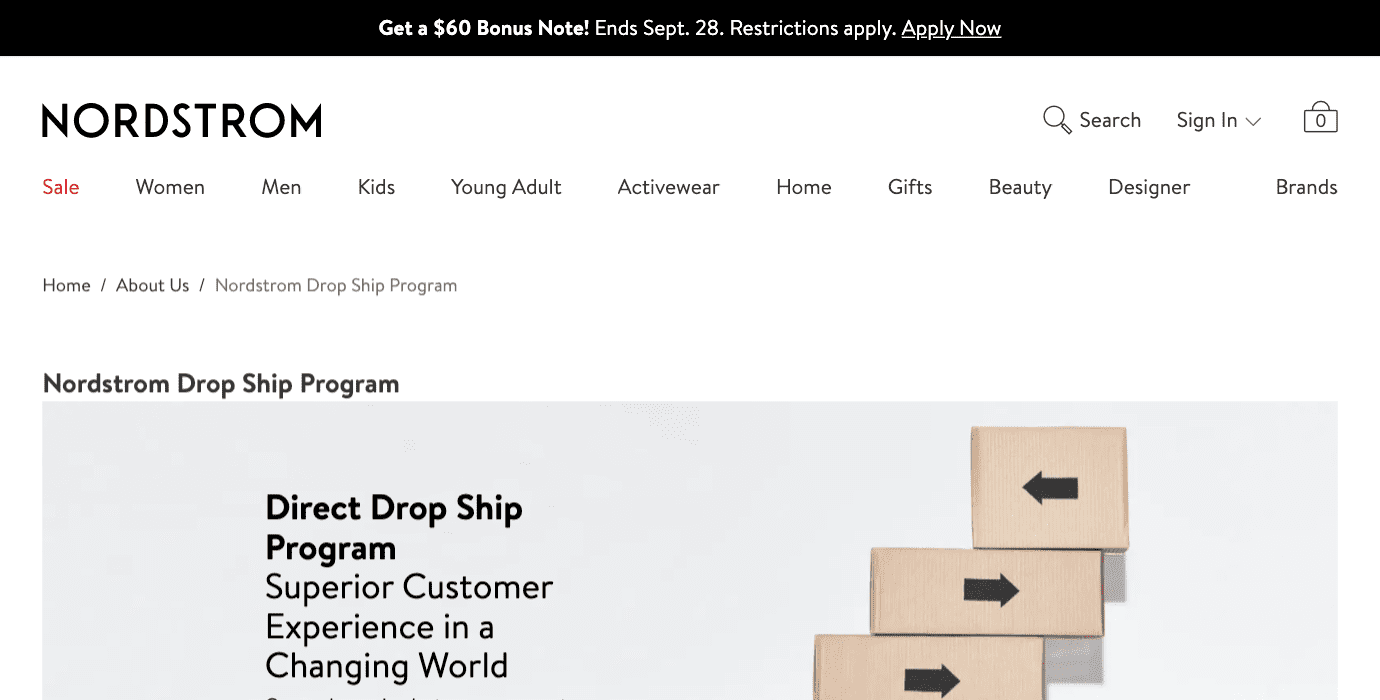1380x700 pixels.
Task: Open the Designer menu
Action: point(1148,187)
